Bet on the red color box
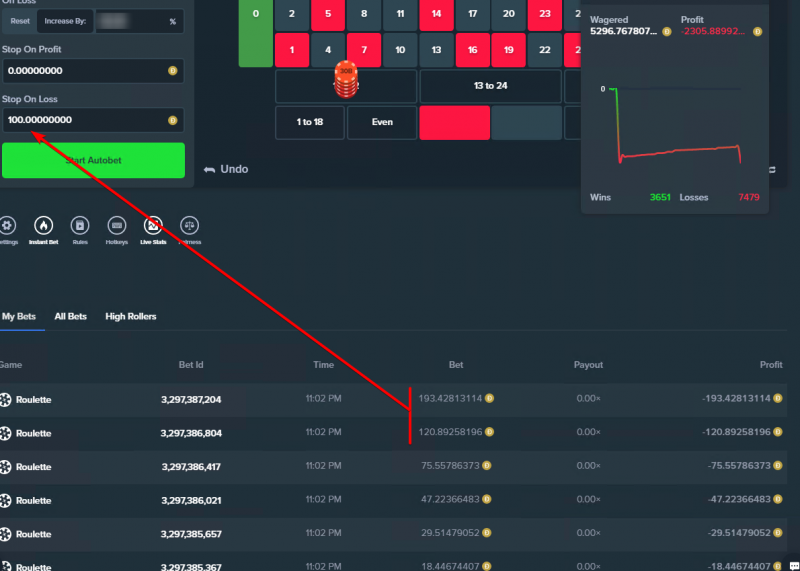This screenshot has height=571, width=800. (x=455, y=122)
